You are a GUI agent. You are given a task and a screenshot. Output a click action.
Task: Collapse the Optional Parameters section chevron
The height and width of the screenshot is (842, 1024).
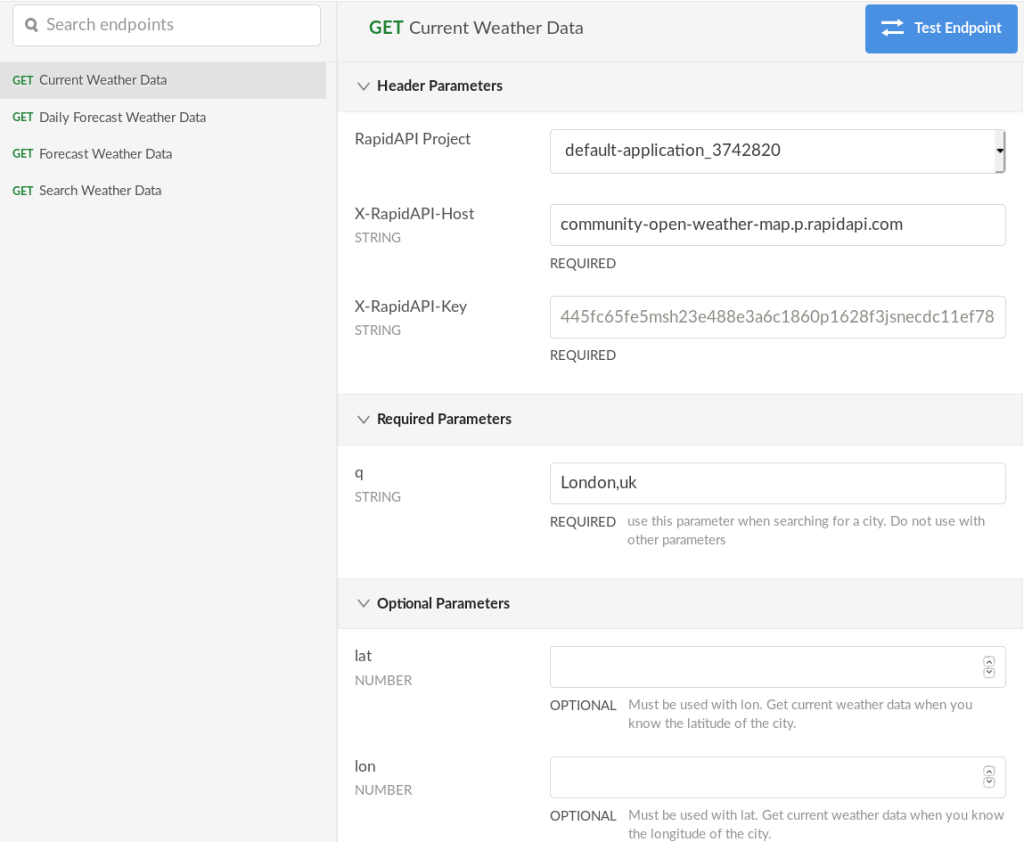[x=363, y=604]
